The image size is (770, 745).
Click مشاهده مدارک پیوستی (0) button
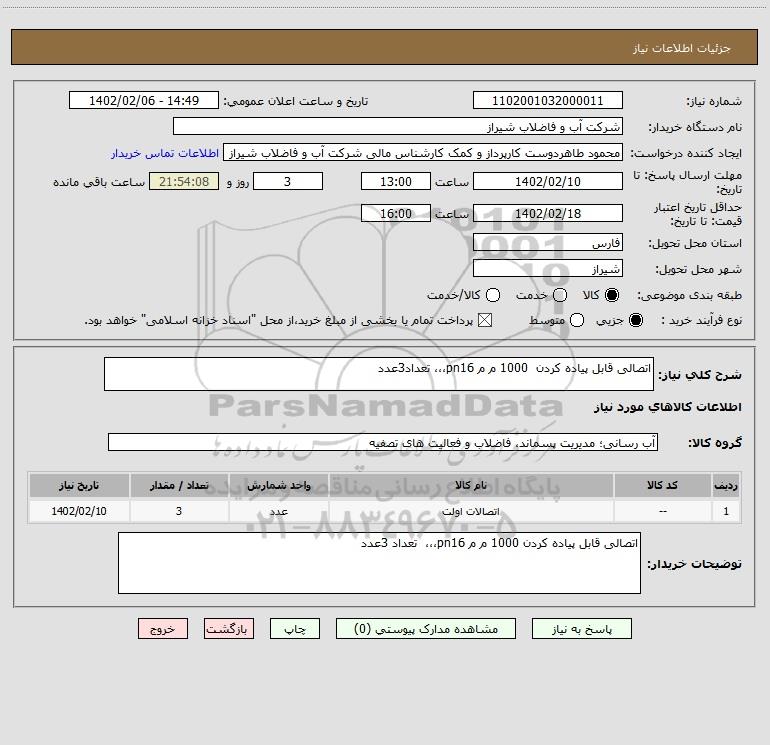426,629
